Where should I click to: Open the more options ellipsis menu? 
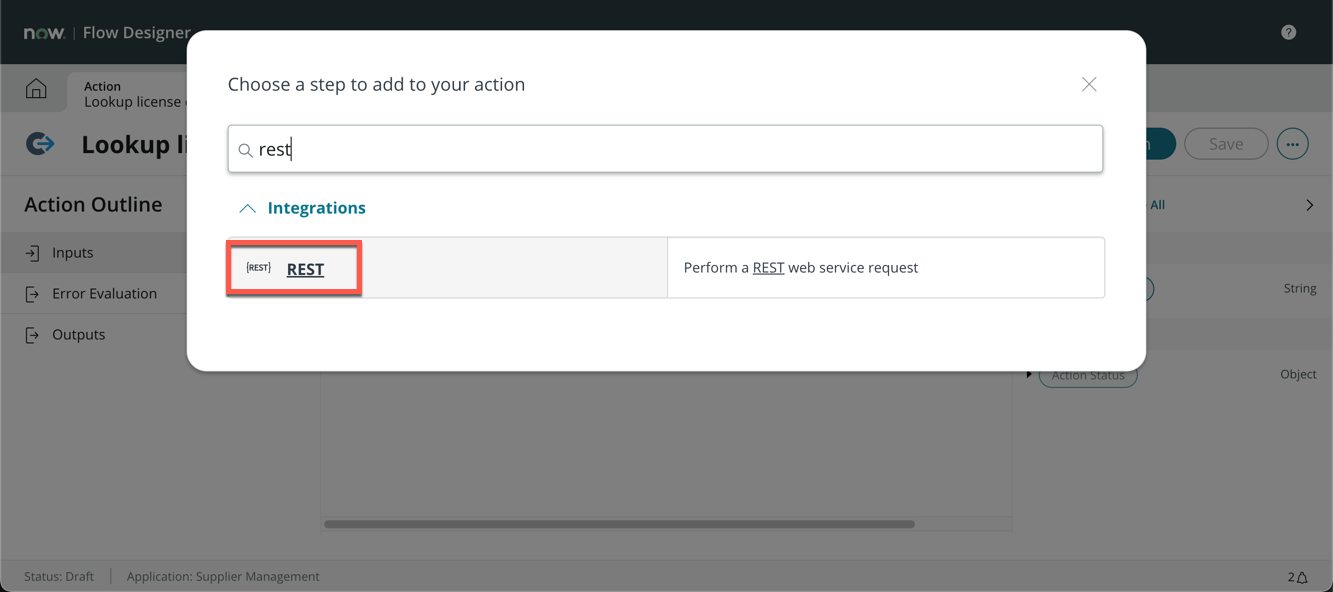[x=1292, y=144]
